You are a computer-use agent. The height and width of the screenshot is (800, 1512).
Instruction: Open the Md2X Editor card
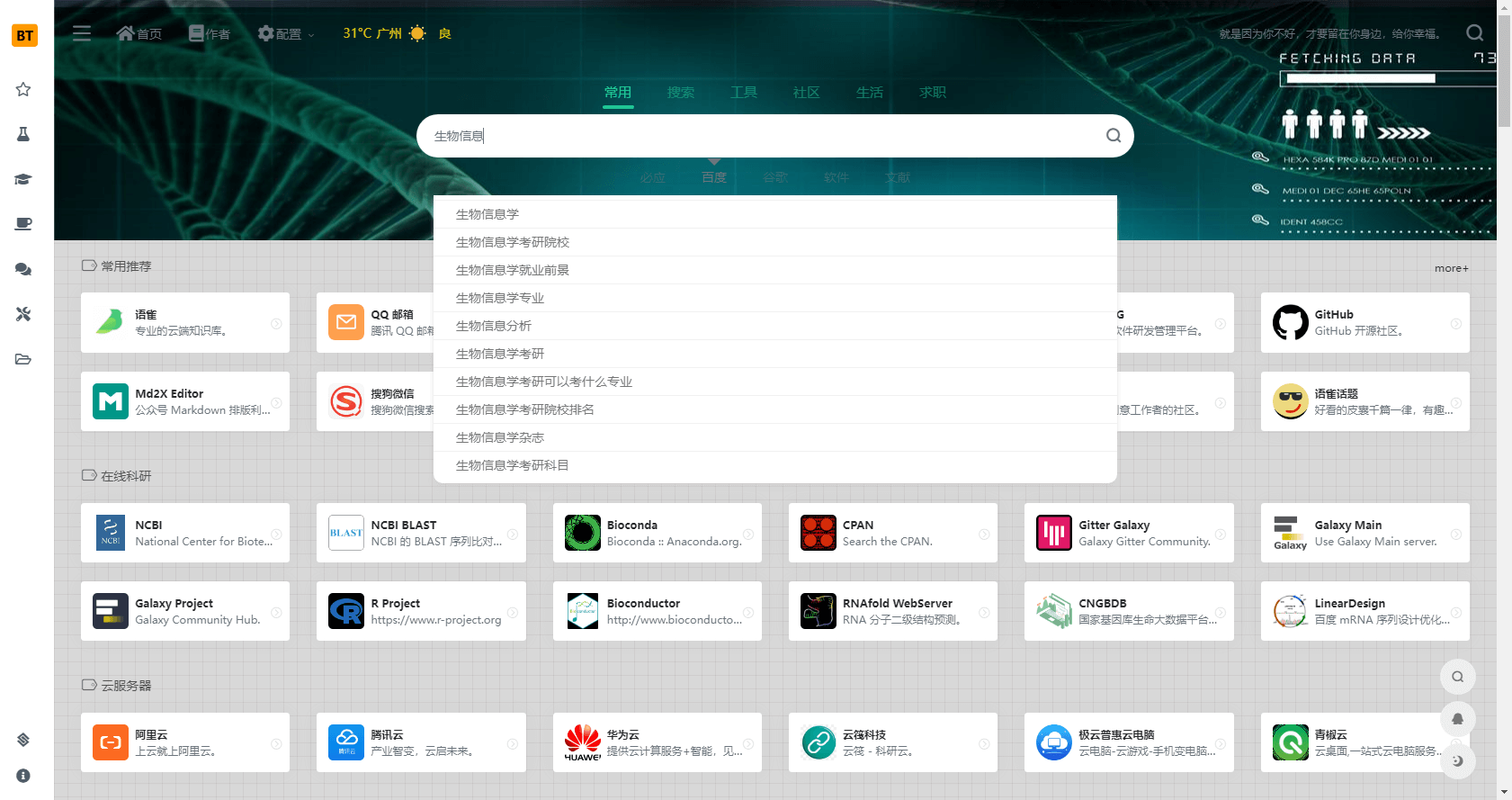click(x=185, y=401)
